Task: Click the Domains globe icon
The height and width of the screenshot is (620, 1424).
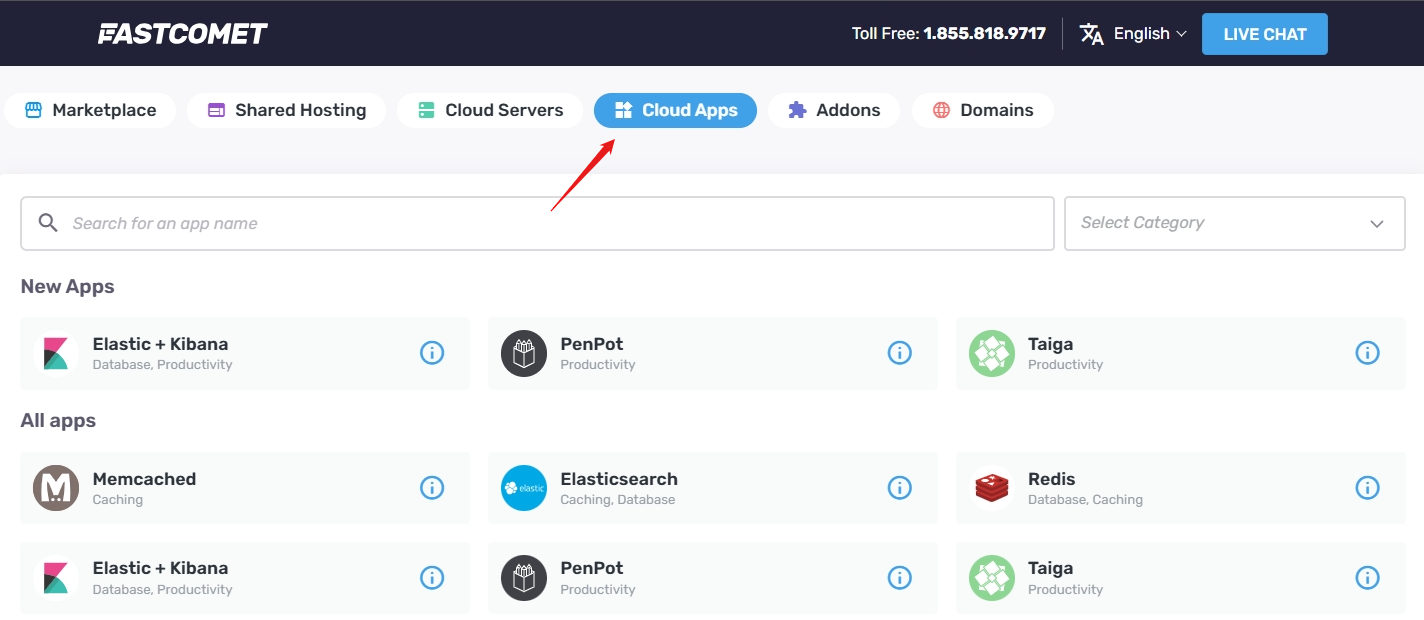Action: coord(941,110)
